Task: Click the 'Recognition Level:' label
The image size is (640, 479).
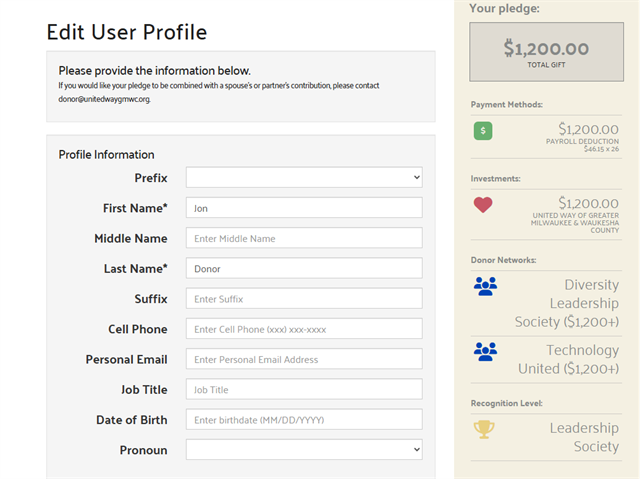Action: (x=507, y=403)
